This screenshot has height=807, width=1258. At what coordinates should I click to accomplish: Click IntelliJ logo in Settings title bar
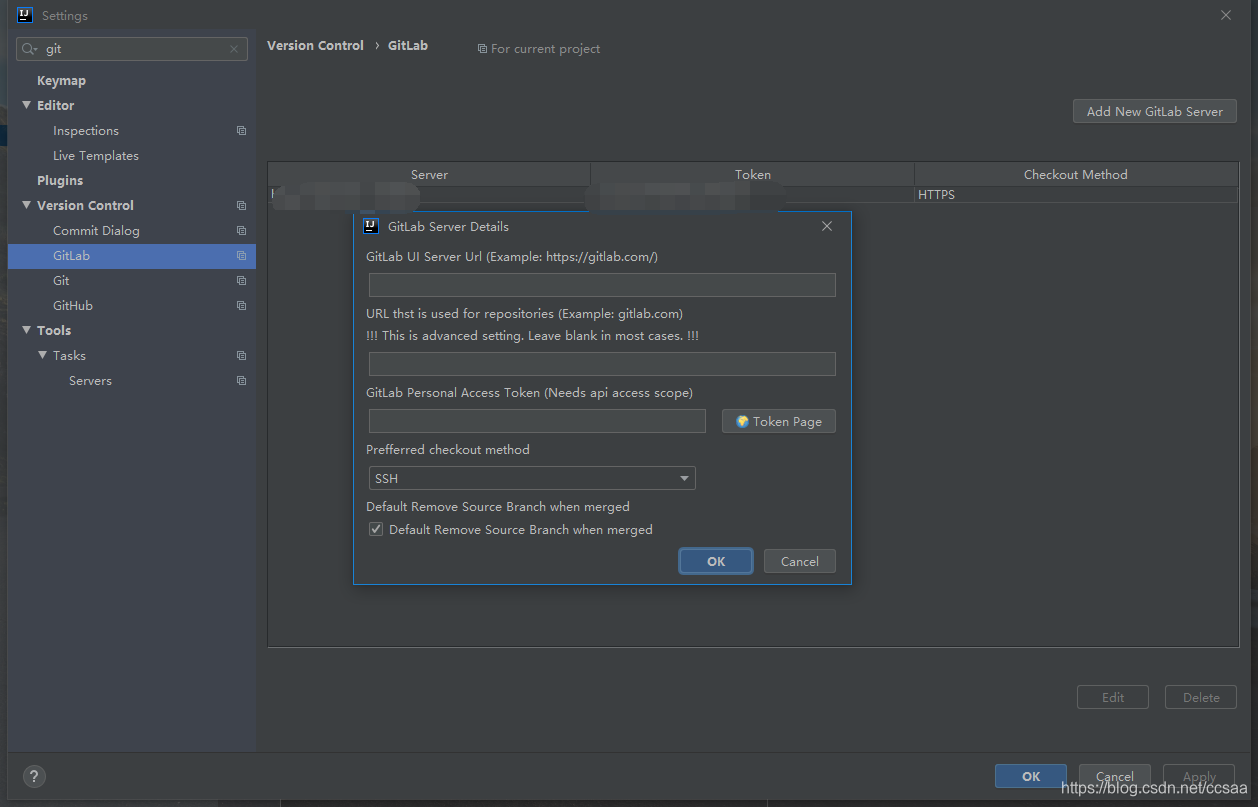pyautogui.click(x=25, y=15)
